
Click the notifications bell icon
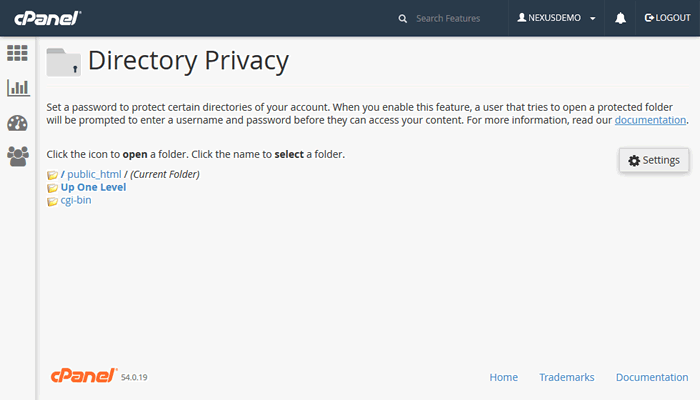click(620, 18)
